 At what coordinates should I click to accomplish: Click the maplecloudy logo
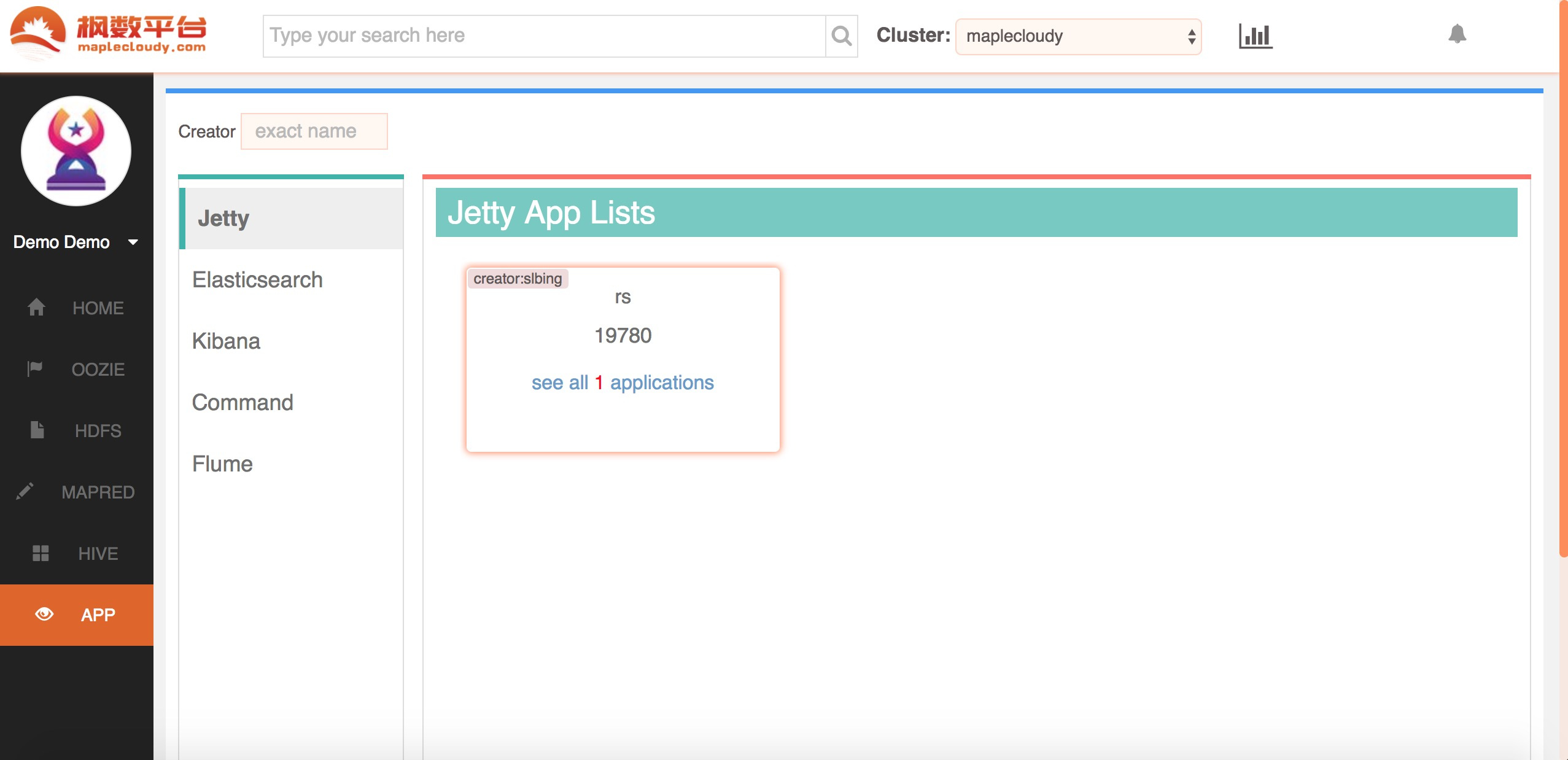click(108, 32)
